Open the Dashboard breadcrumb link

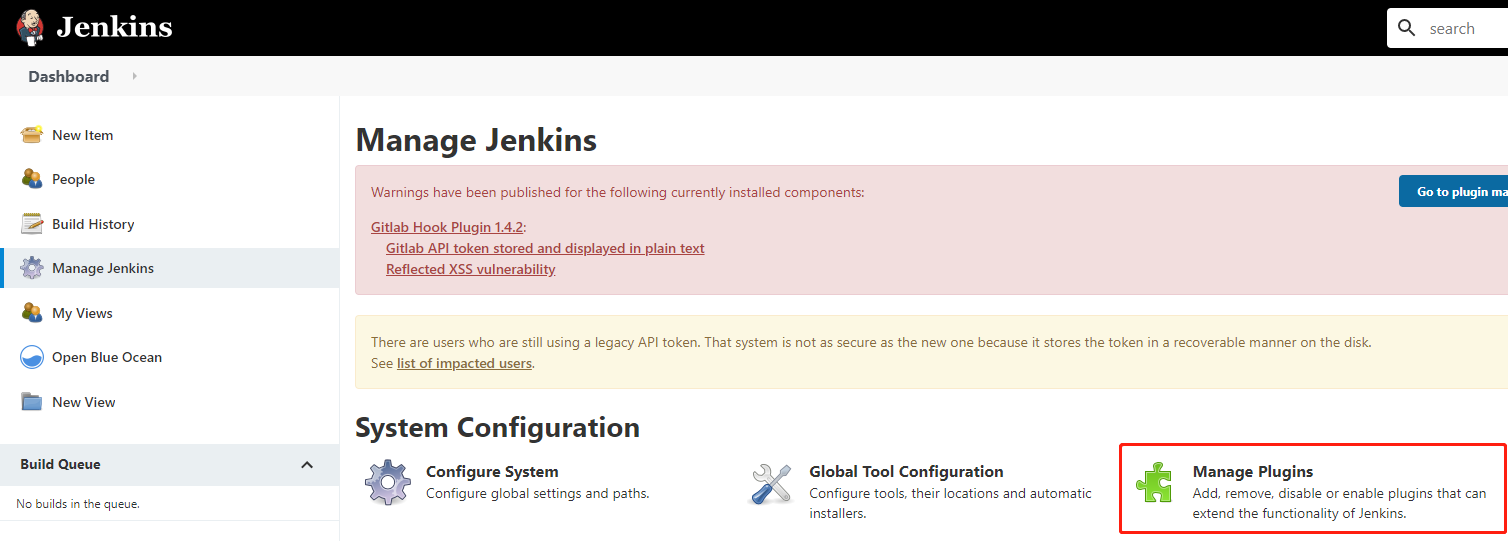pos(69,76)
